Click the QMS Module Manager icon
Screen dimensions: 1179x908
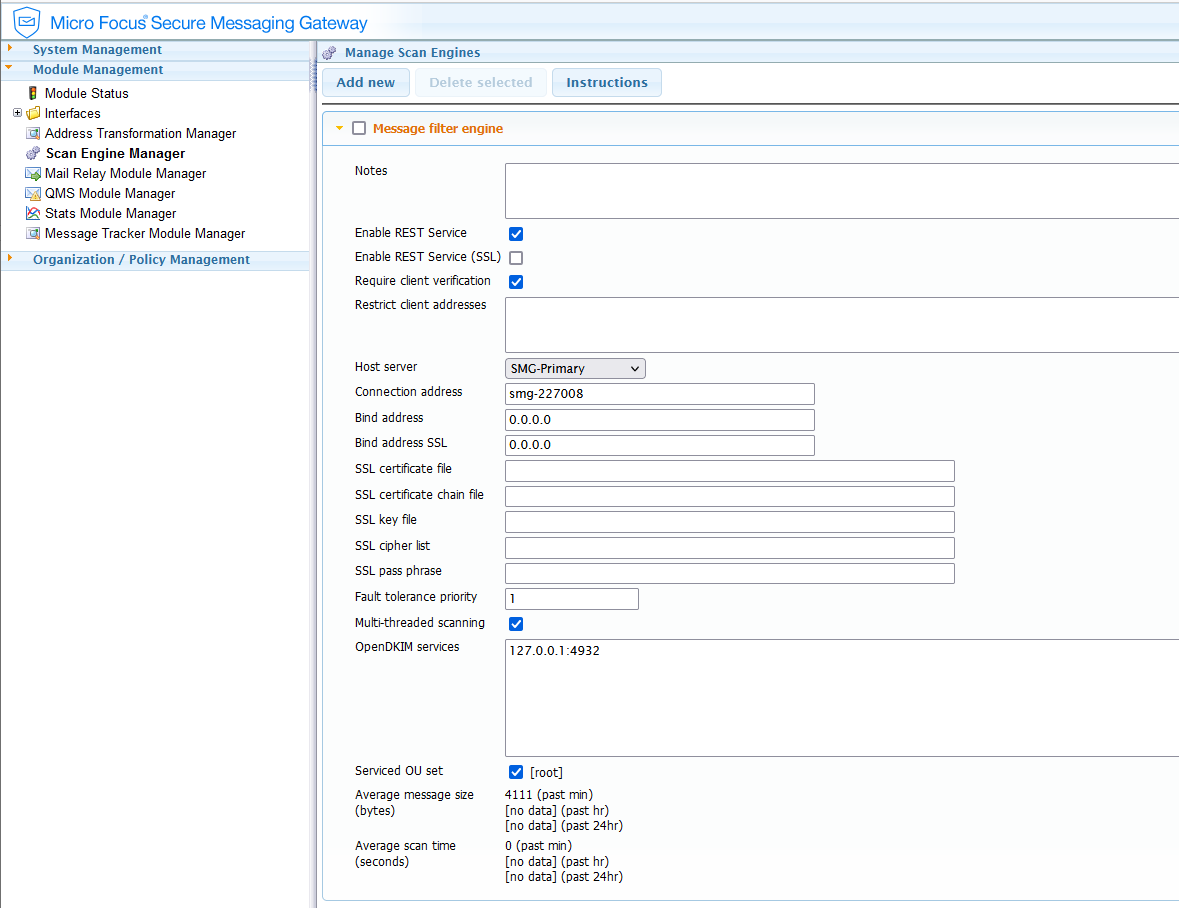coord(33,194)
